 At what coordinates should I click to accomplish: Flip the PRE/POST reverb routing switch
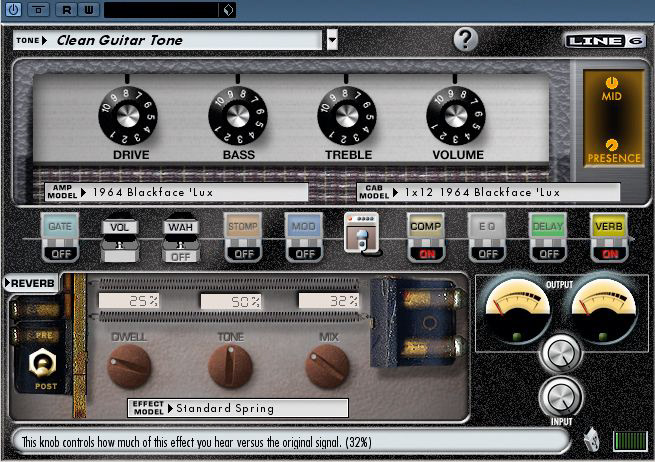(x=42, y=363)
